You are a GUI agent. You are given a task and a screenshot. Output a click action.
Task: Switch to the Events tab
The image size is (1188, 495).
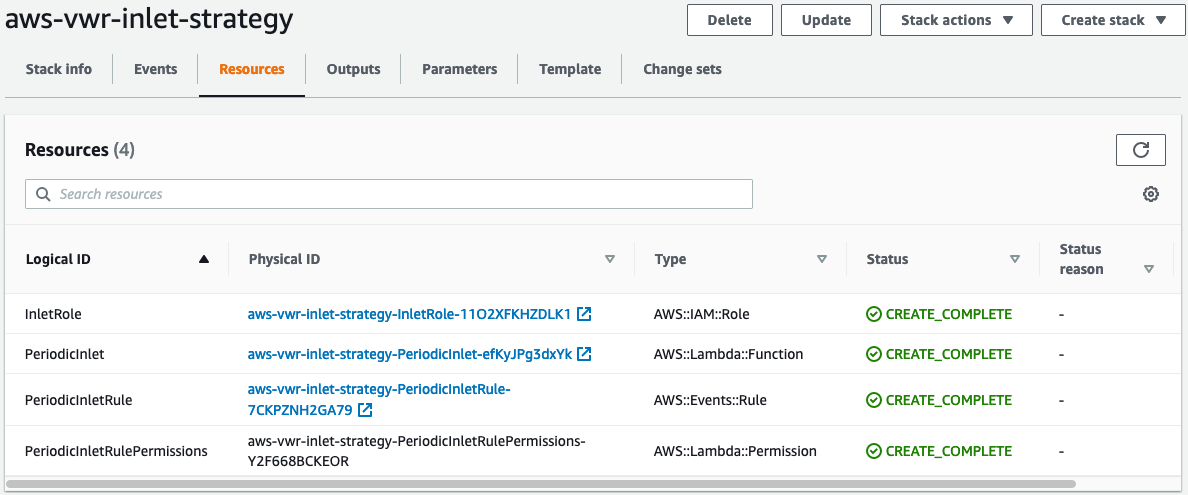(x=155, y=69)
